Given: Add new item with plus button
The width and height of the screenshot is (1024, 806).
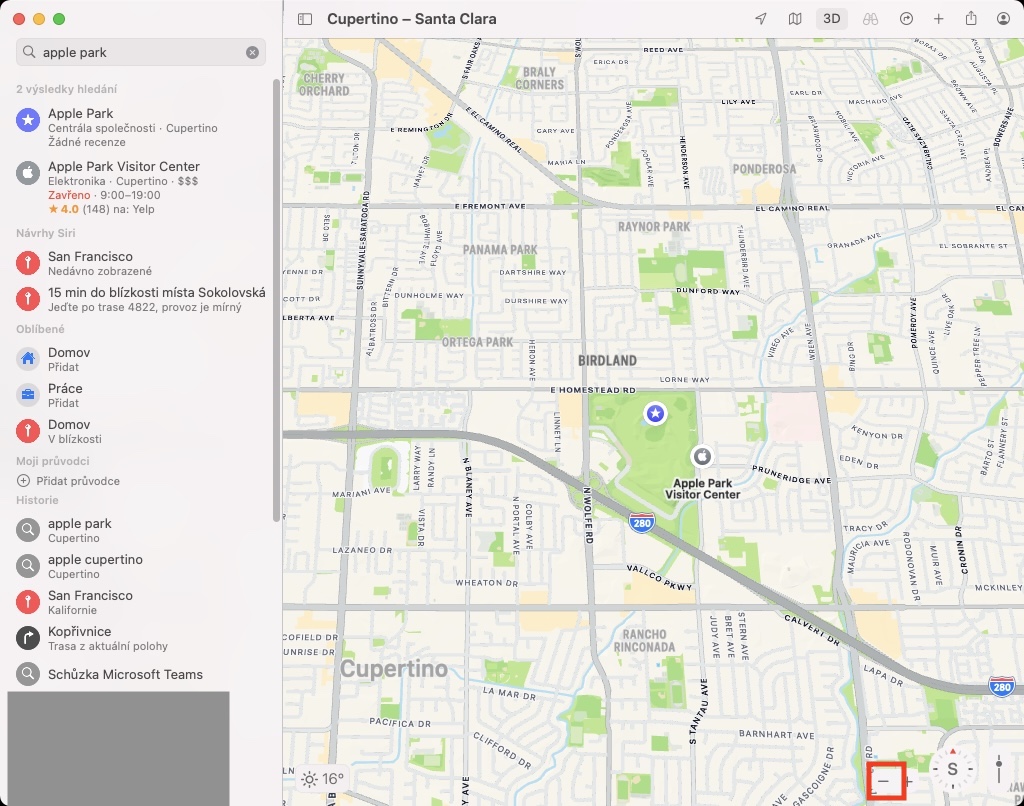Looking at the screenshot, I should 938,19.
